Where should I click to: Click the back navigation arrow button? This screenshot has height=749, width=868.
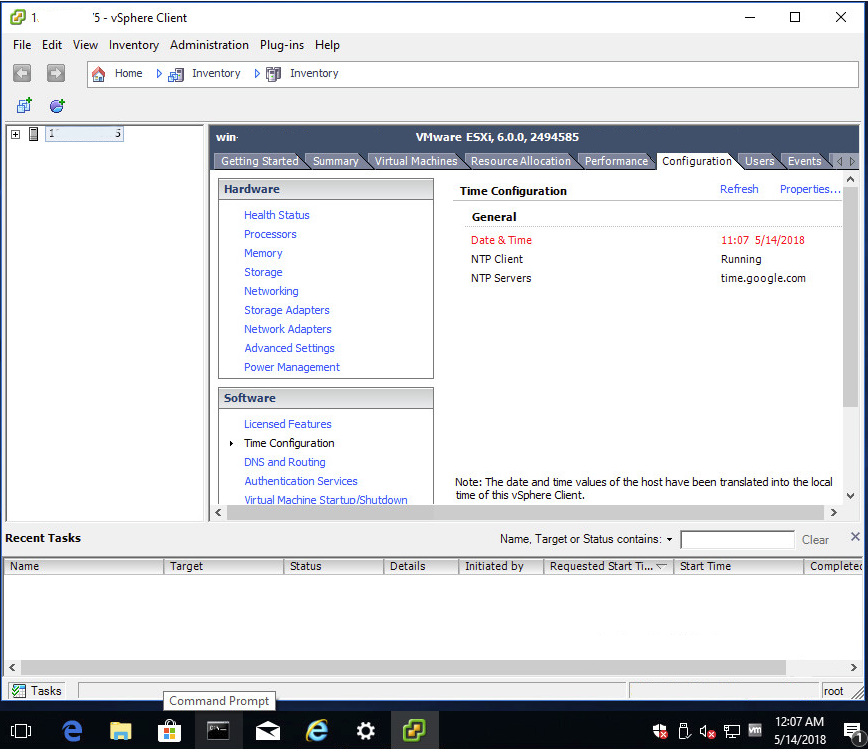(22, 73)
